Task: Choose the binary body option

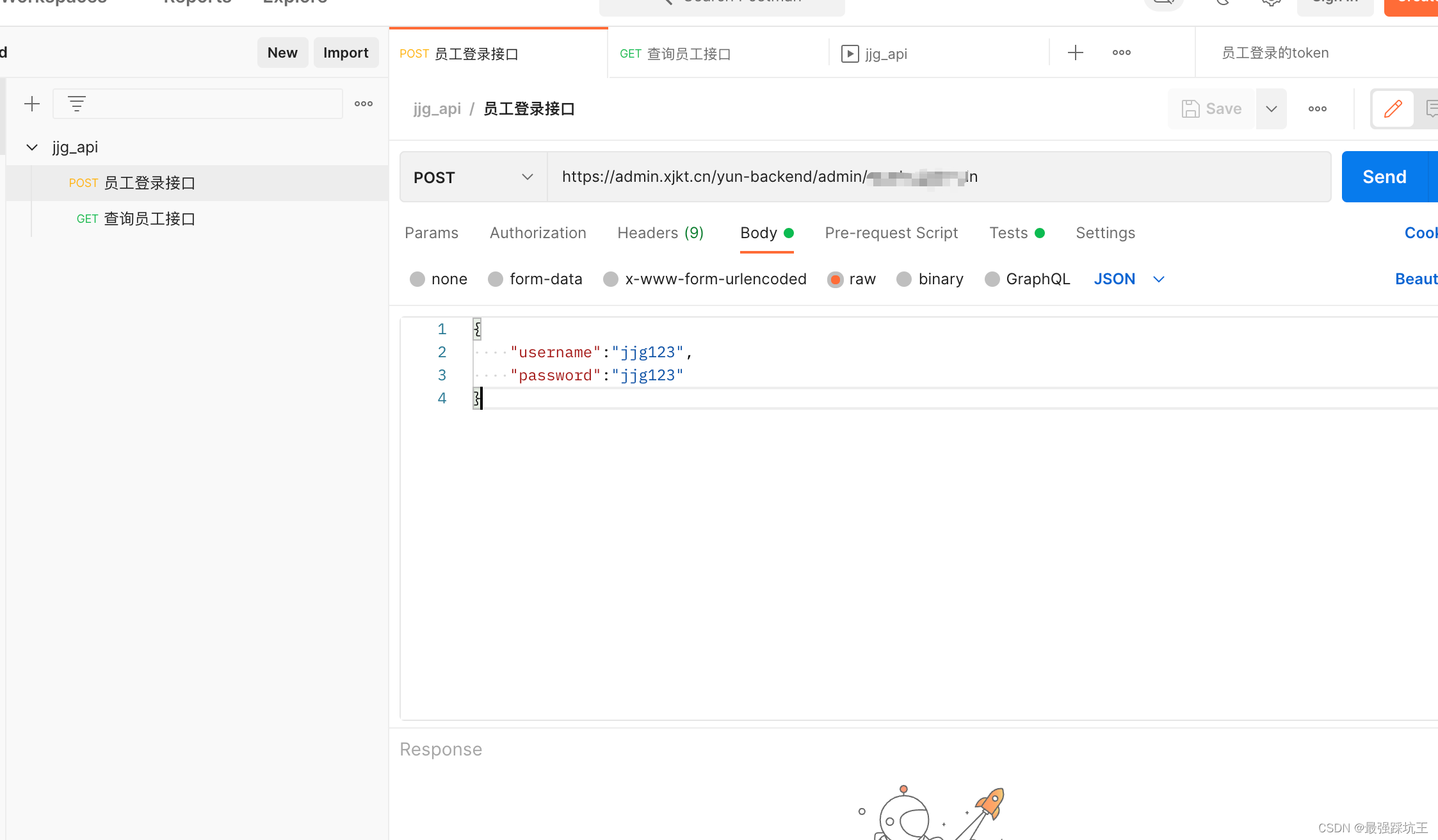Action: [904, 279]
